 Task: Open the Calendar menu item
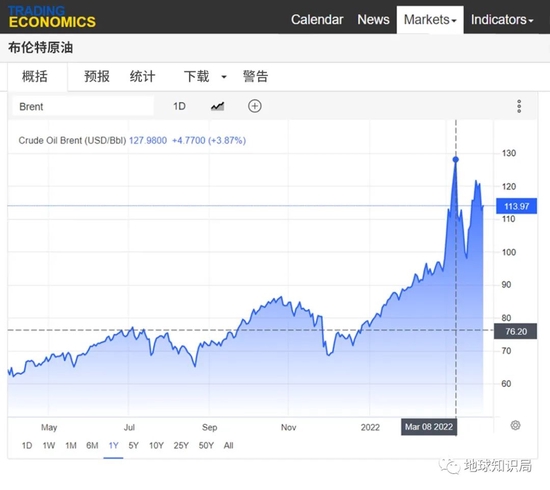tap(317, 20)
